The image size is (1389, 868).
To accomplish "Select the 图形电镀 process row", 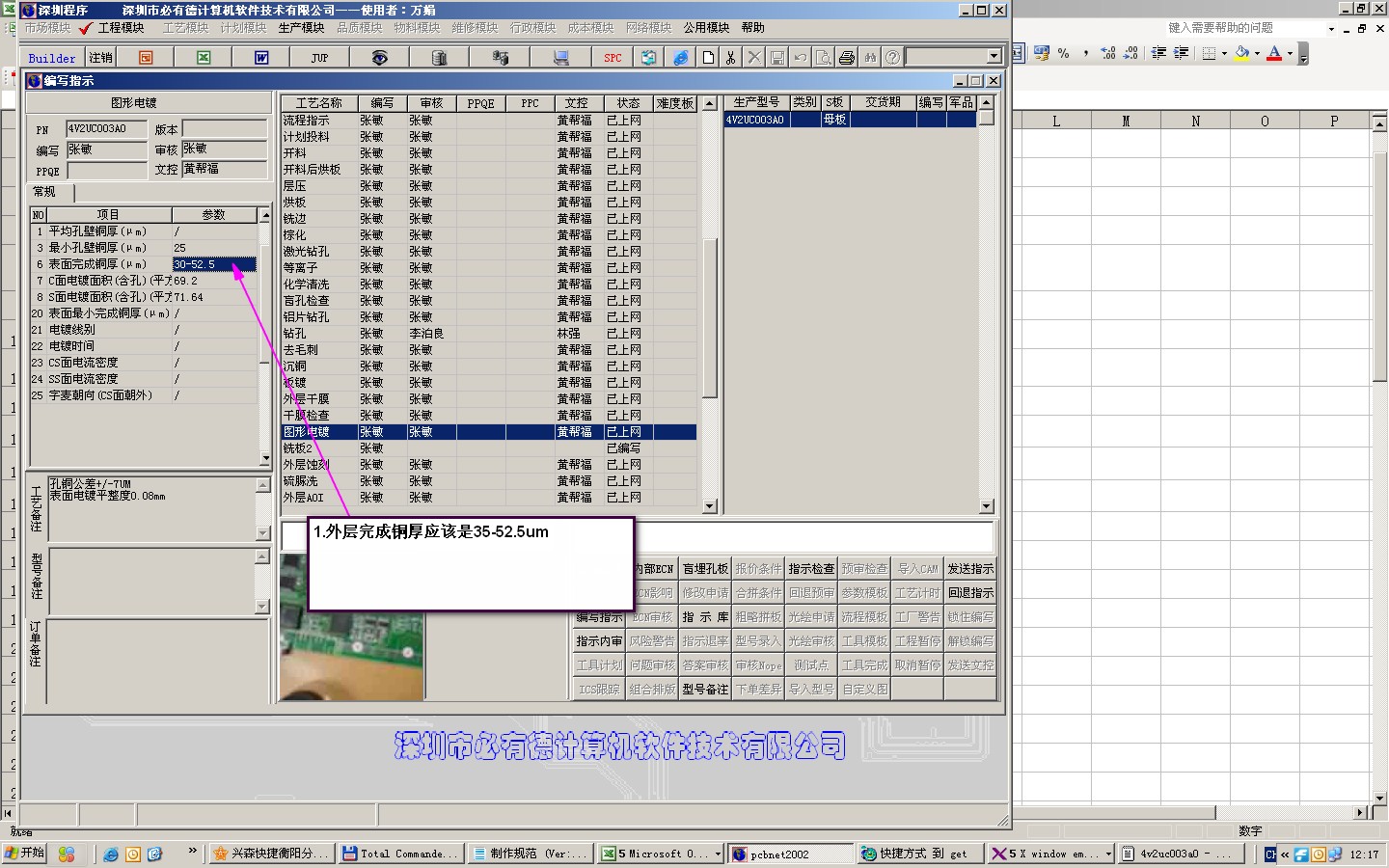I will pyautogui.click(x=489, y=432).
